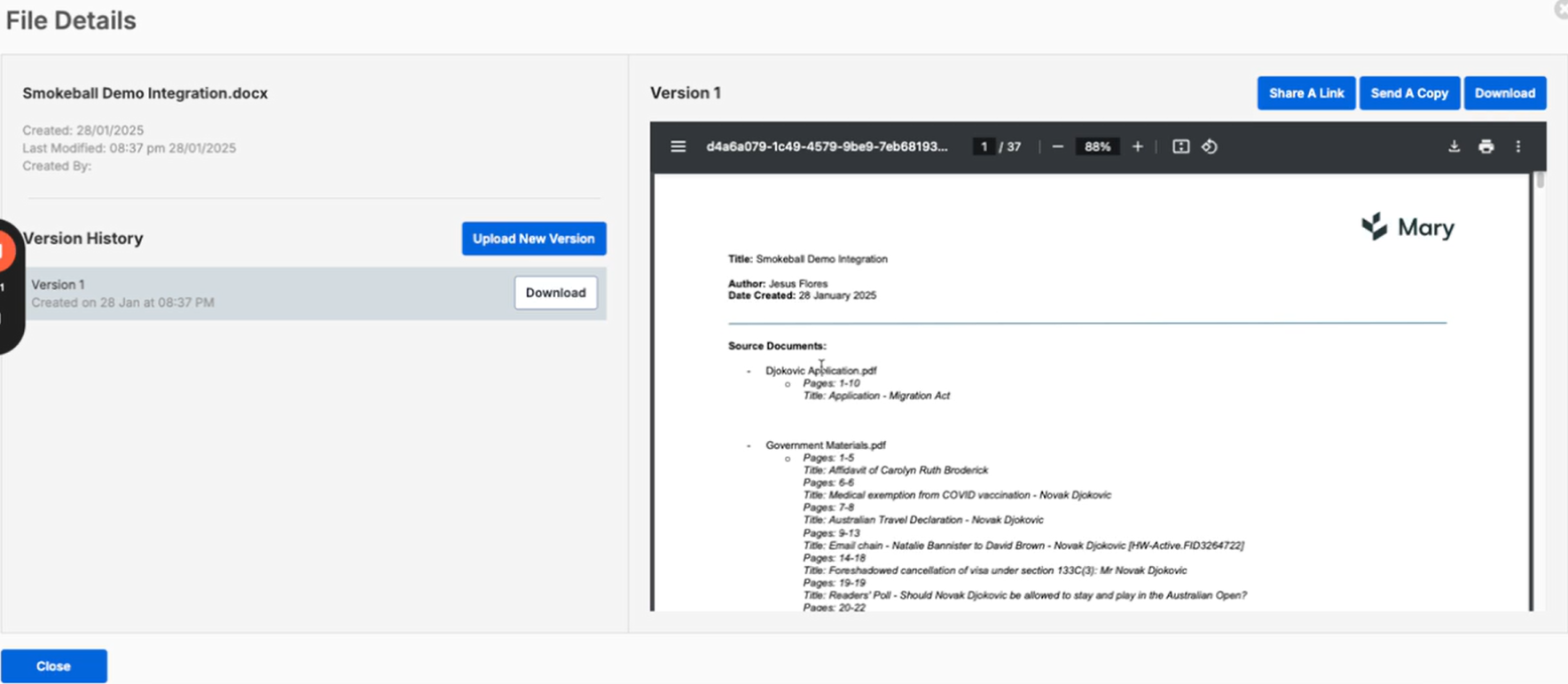The height and width of the screenshot is (684, 1568).
Task: Click the Version History heading
Action: click(x=83, y=239)
